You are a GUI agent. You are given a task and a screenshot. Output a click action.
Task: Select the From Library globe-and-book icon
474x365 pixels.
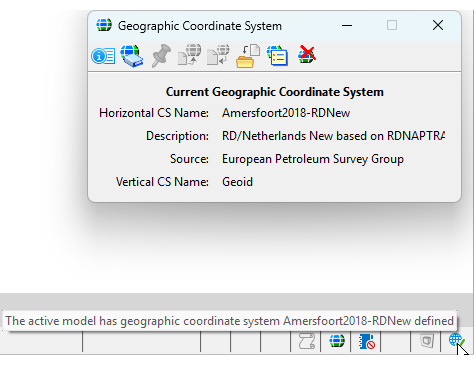(132, 56)
